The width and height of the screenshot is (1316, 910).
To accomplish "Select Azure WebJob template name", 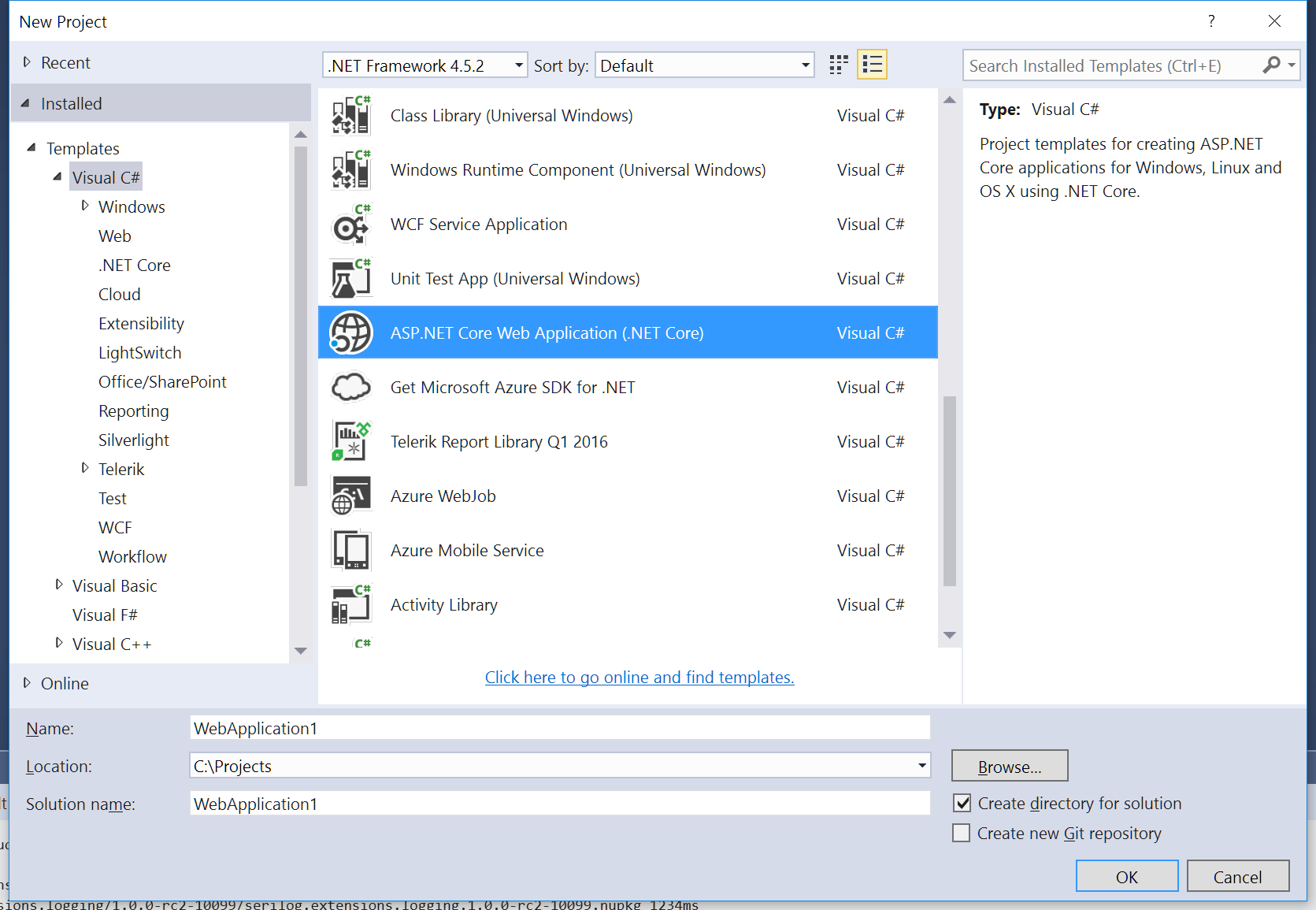I will 443,496.
